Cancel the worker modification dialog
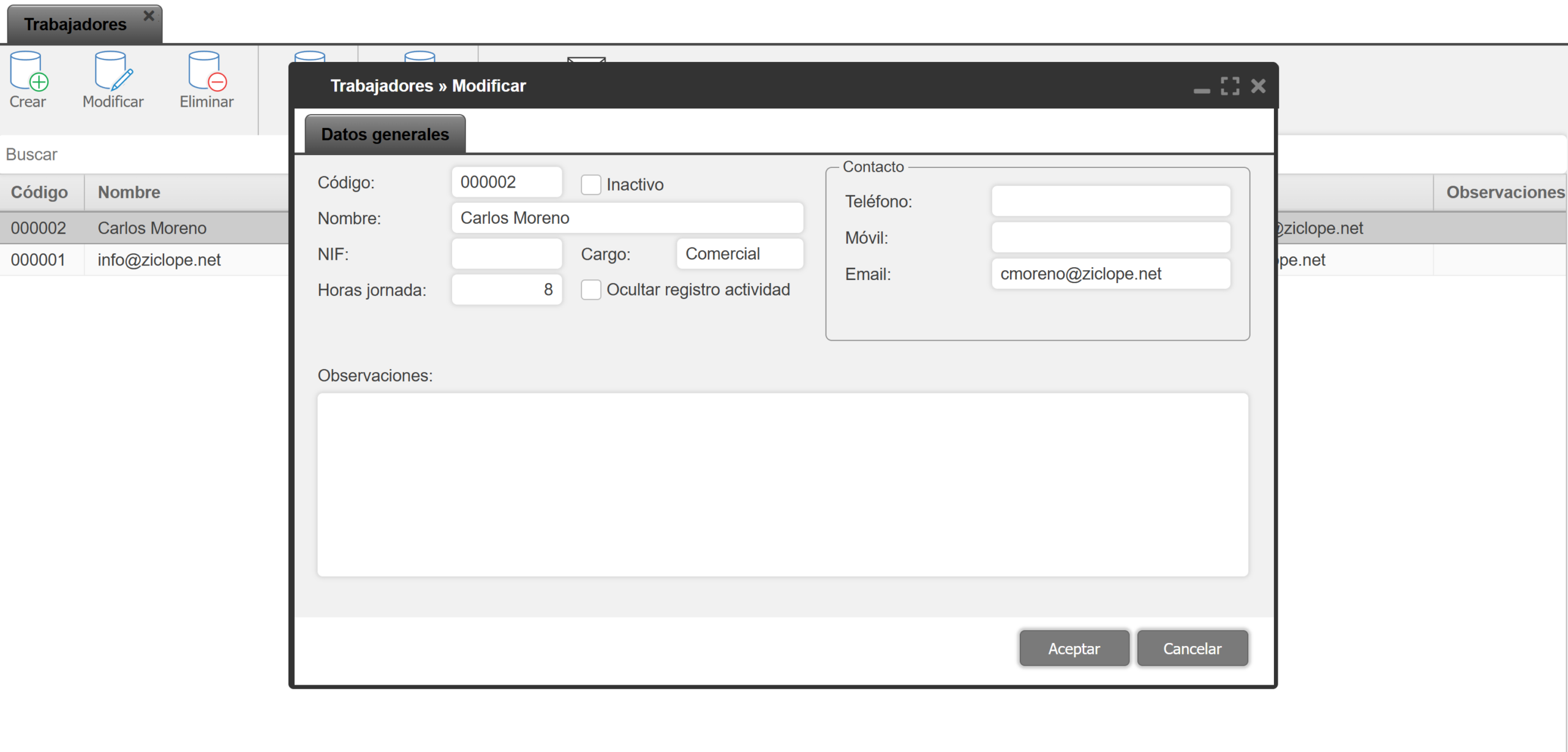This screenshot has width=1568, height=752. 1192,648
